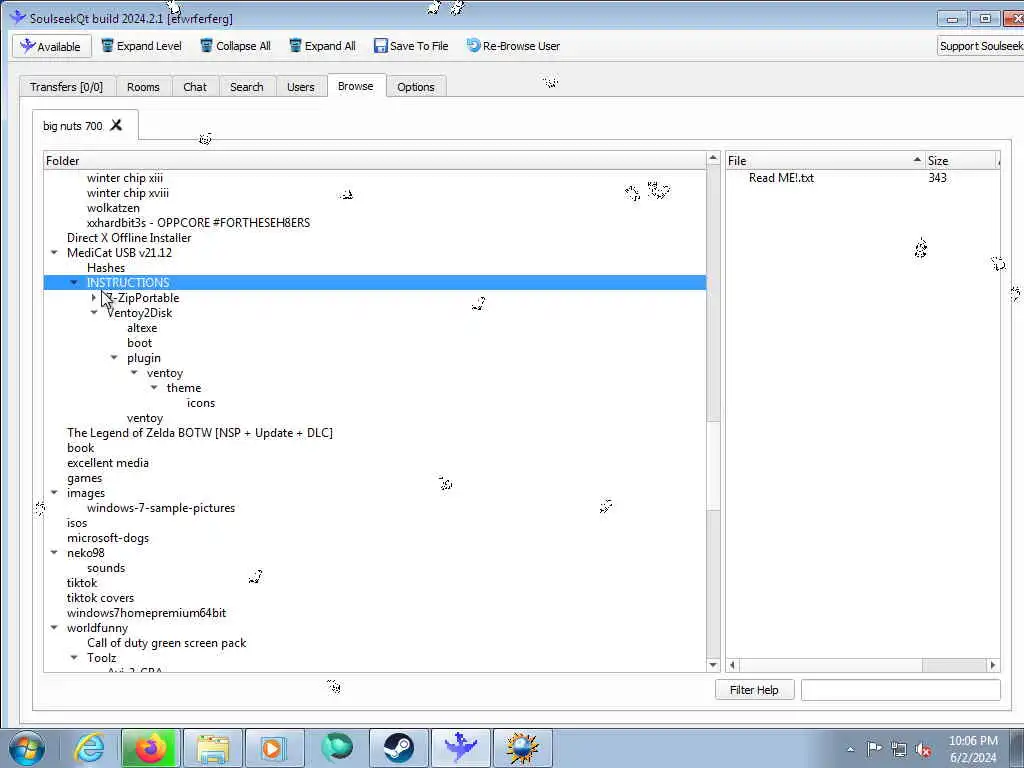Select the winter chip xiii folder
Screen dimensions: 1024x768
point(125,178)
